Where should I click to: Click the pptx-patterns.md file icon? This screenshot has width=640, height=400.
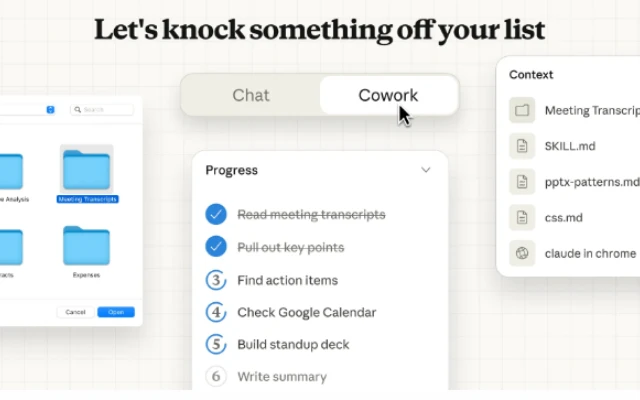click(522, 182)
